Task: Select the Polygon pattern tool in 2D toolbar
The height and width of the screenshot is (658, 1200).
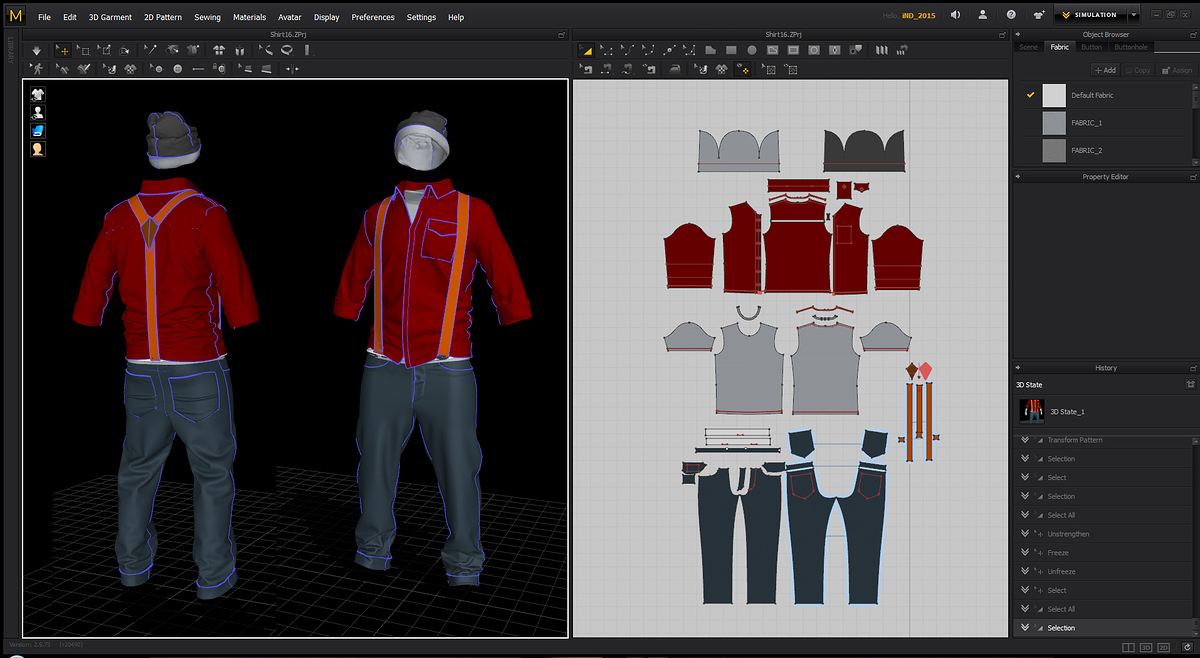Action: click(x=710, y=49)
